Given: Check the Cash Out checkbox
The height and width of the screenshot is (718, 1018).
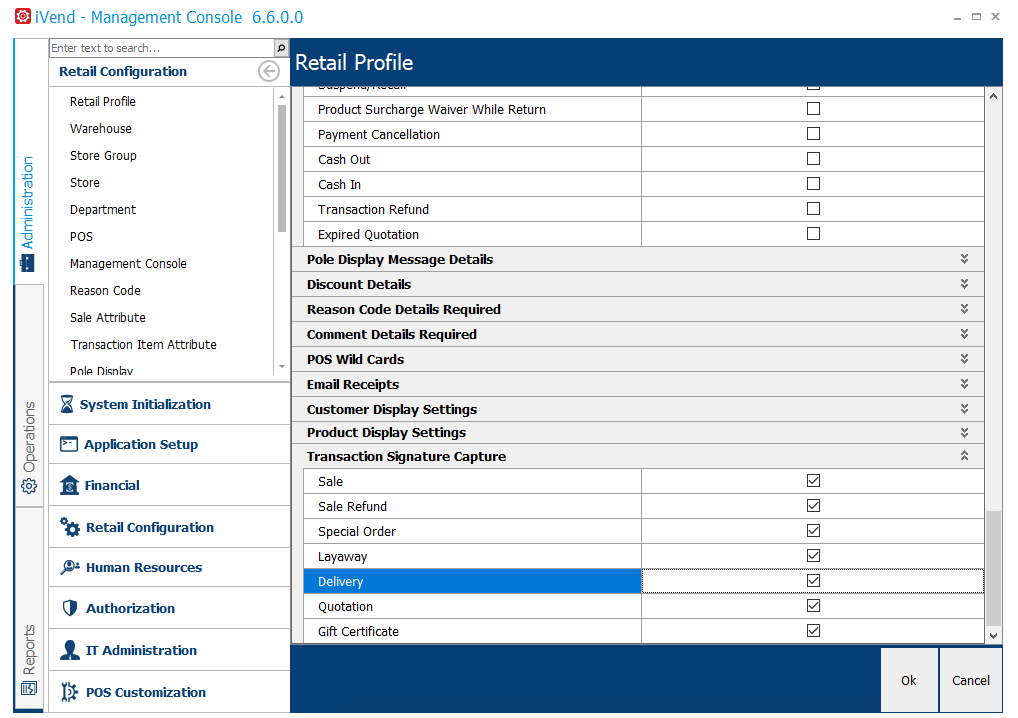Looking at the screenshot, I should point(813,158).
